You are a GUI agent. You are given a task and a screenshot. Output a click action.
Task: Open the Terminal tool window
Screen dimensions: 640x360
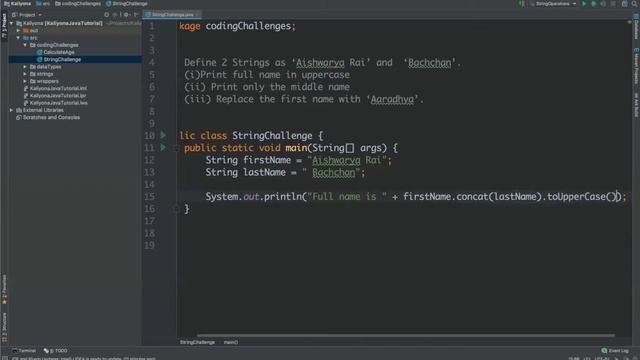[24, 351]
